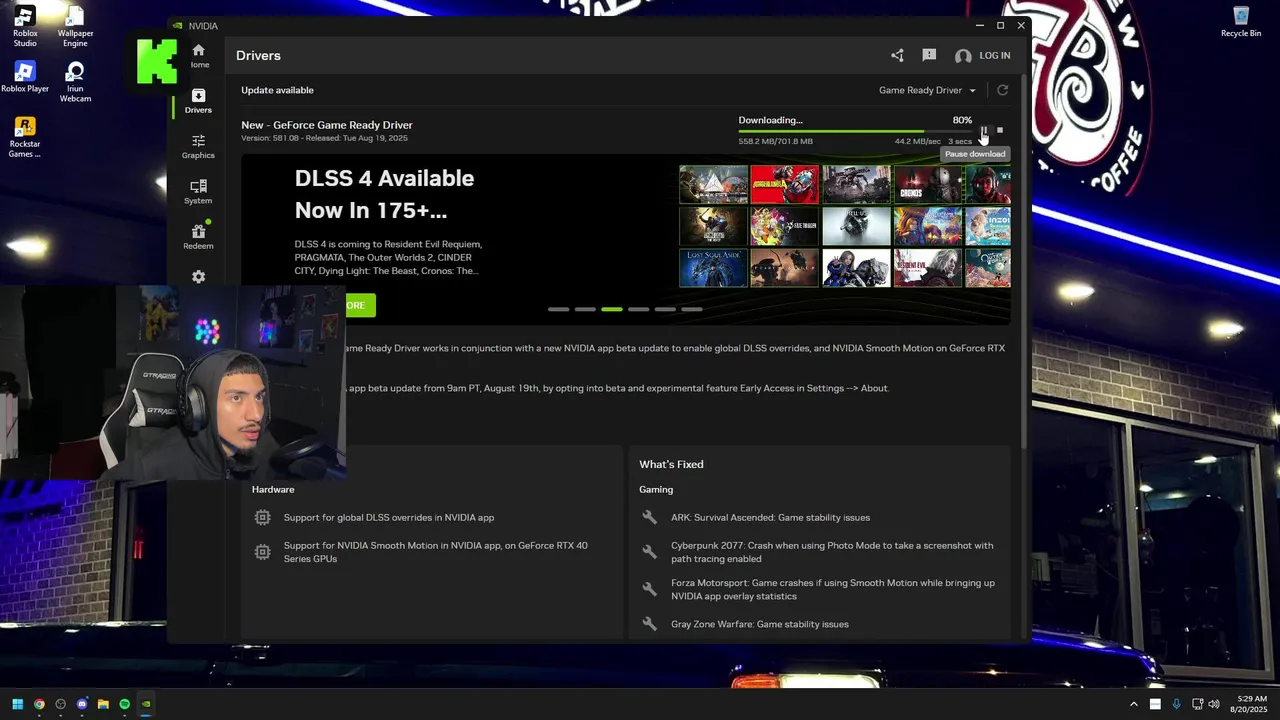Open File Explorer from taskbar
The width and height of the screenshot is (1280, 720).
click(x=103, y=704)
